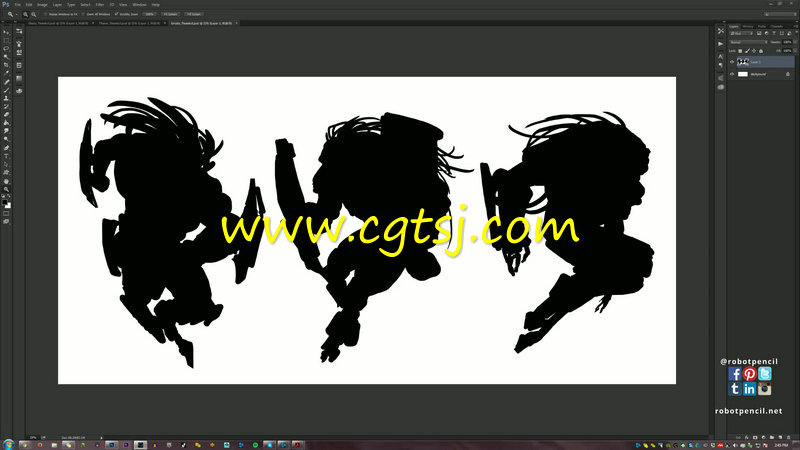The height and width of the screenshot is (450, 800).
Task: Uncheck the Scrubby Zoom checkbox
Action: point(116,14)
